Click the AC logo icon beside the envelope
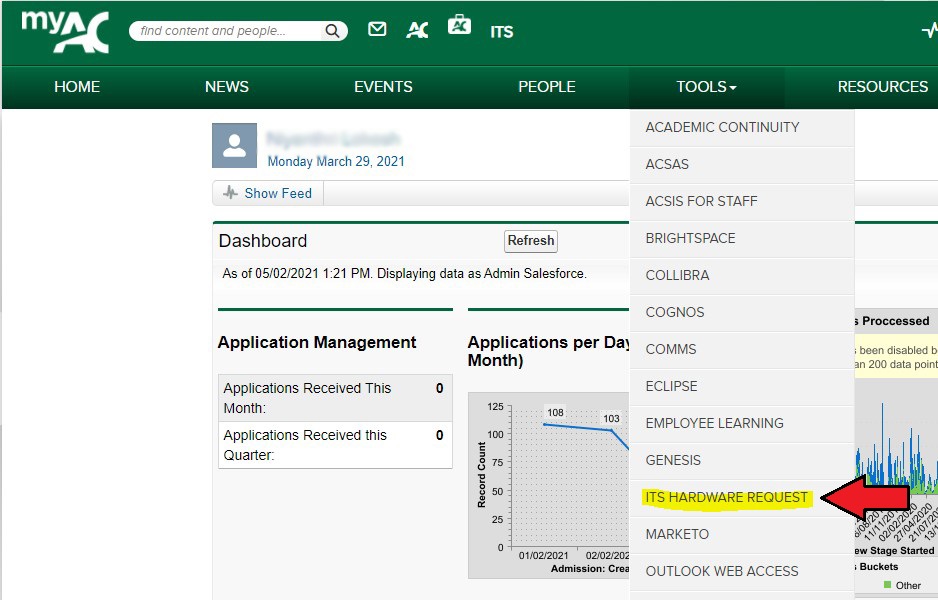The height and width of the screenshot is (600, 938). pyautogui.click(x=417, y=30)
